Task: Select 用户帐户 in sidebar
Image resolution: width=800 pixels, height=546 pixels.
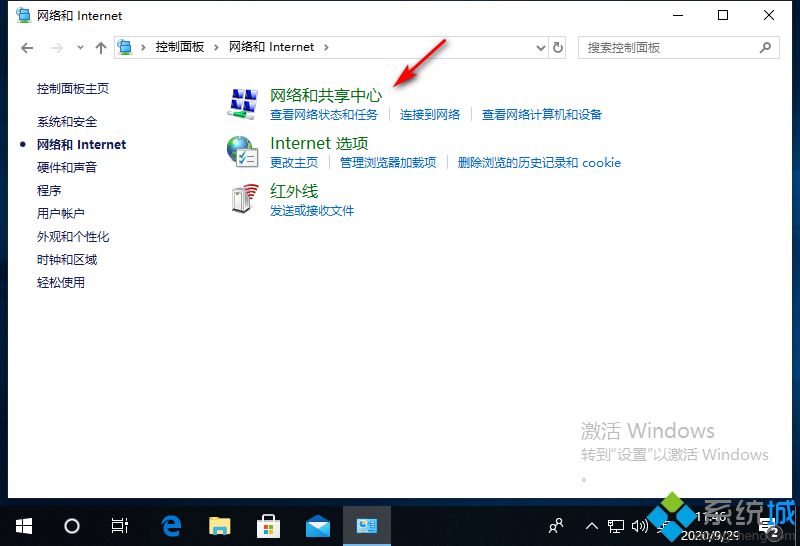Action: tap(61, 213)
